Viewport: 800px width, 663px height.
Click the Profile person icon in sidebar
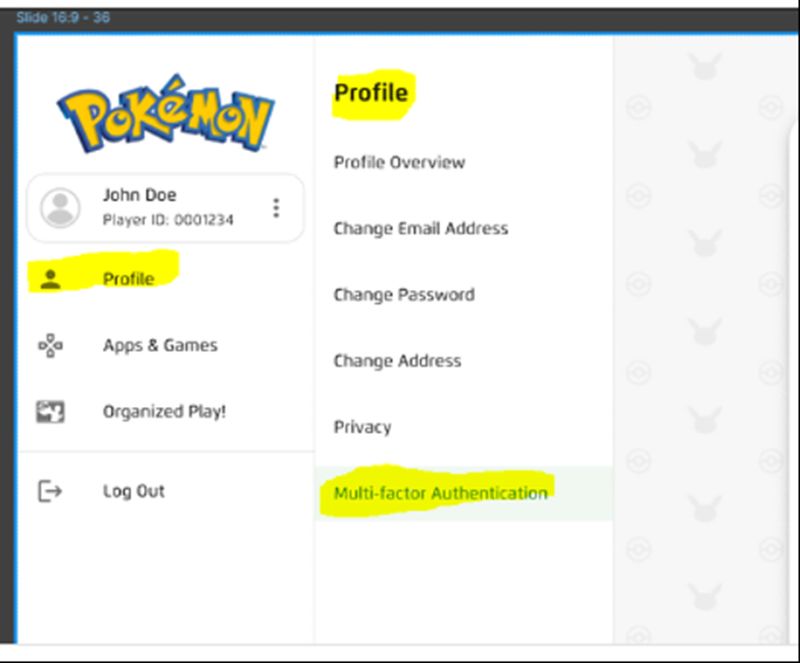click(51, 280)
